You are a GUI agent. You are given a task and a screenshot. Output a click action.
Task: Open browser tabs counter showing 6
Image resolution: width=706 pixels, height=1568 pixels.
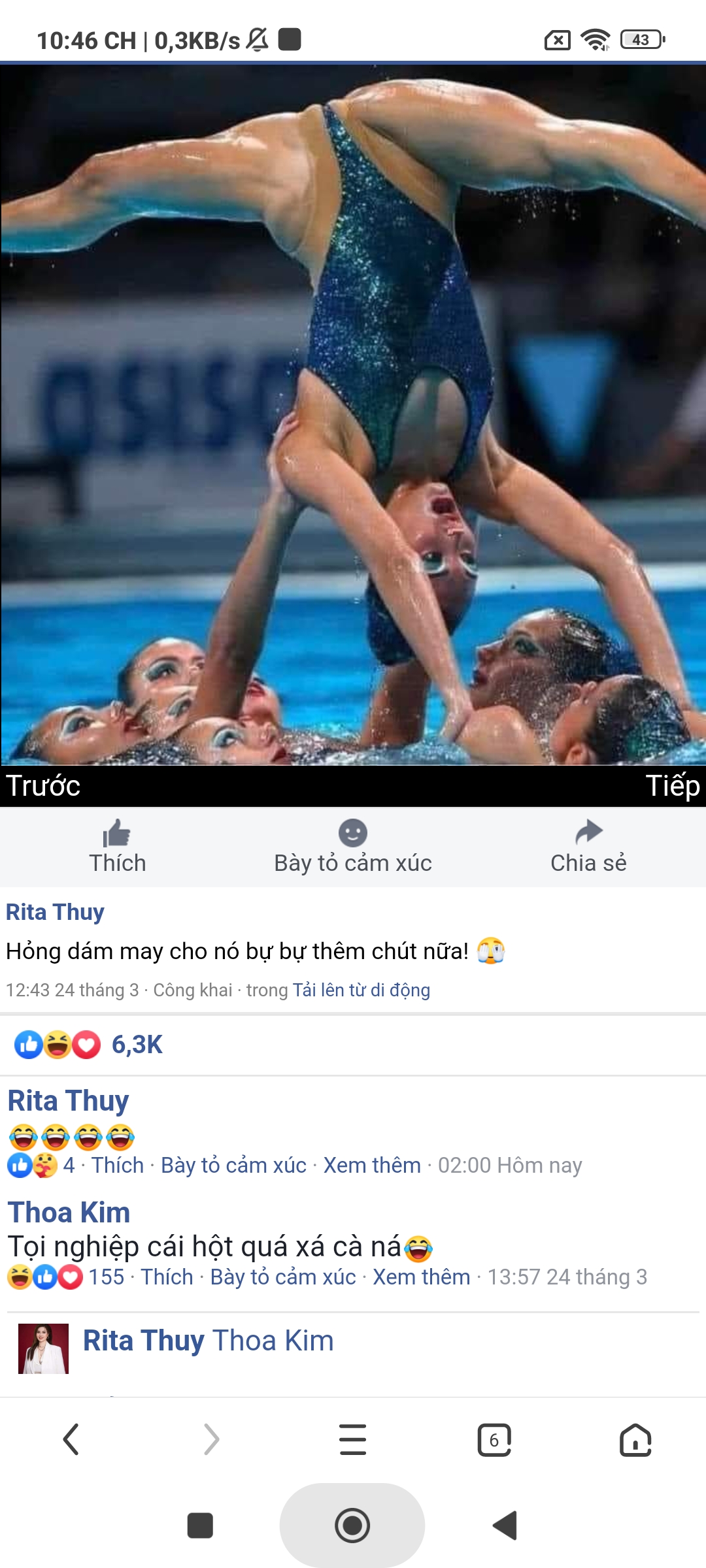pos(494,1440)
